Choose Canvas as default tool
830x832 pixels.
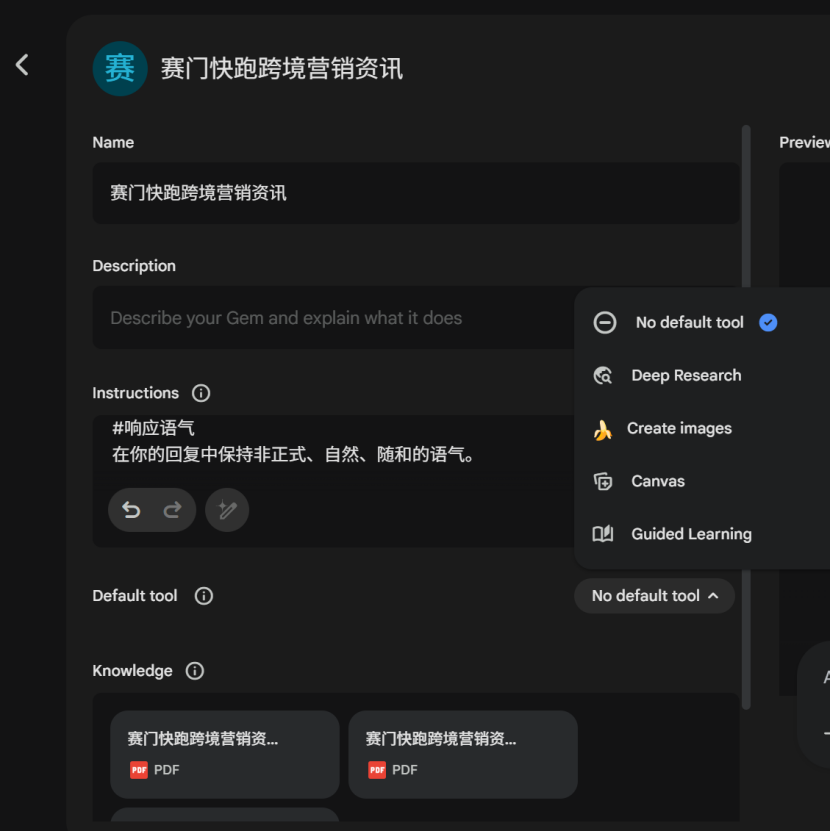click(702, 481)
